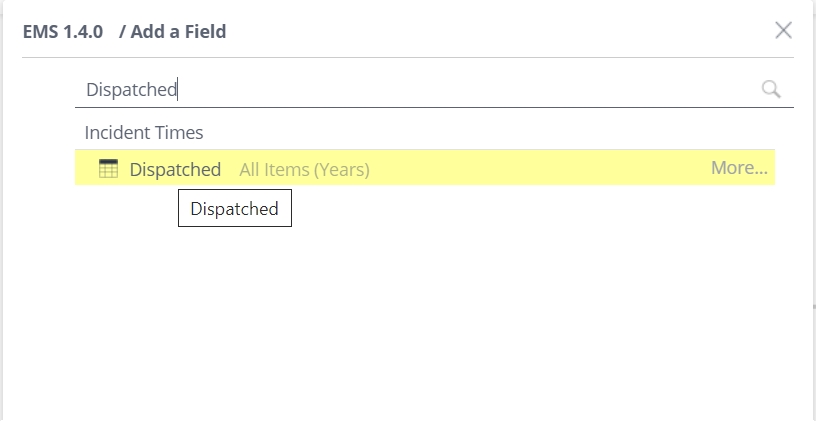Click the Incident Times group header

pyautogui.click(x=144, y=132)
